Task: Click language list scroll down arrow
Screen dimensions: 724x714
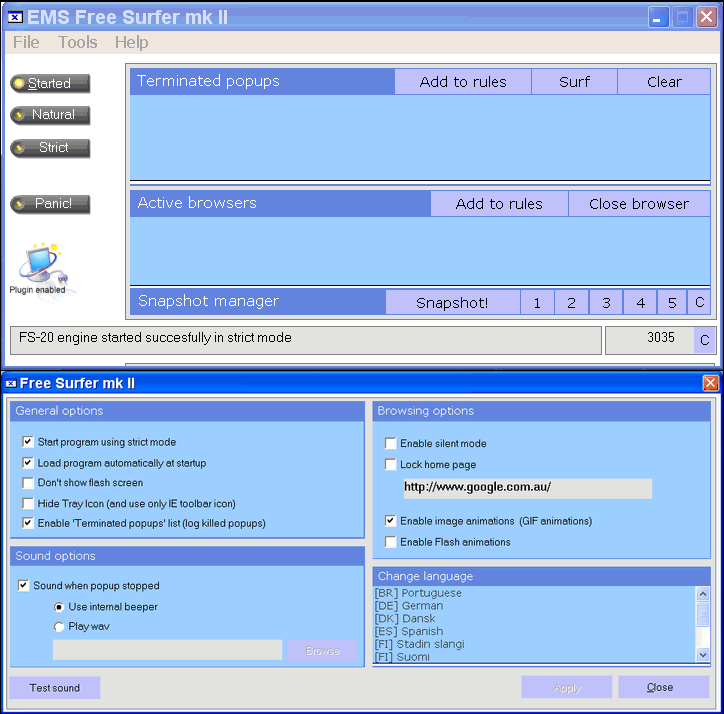Action: [x=703, y=654]
